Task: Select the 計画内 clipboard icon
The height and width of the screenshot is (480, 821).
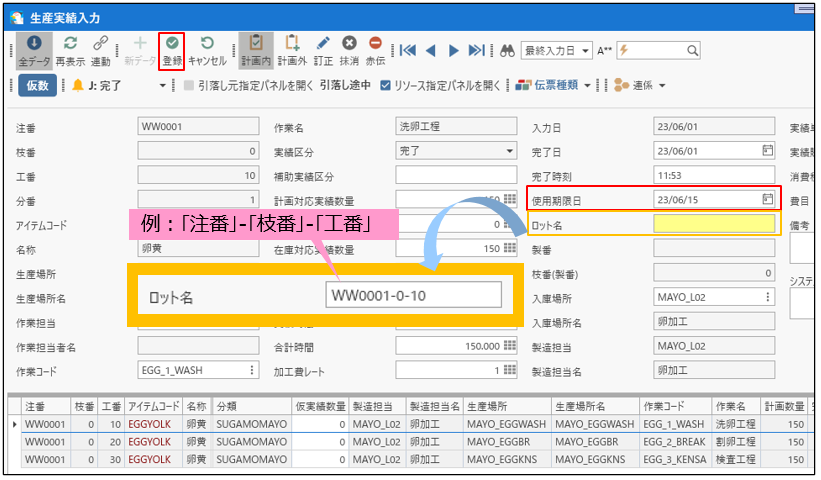Action: (256, 51)
